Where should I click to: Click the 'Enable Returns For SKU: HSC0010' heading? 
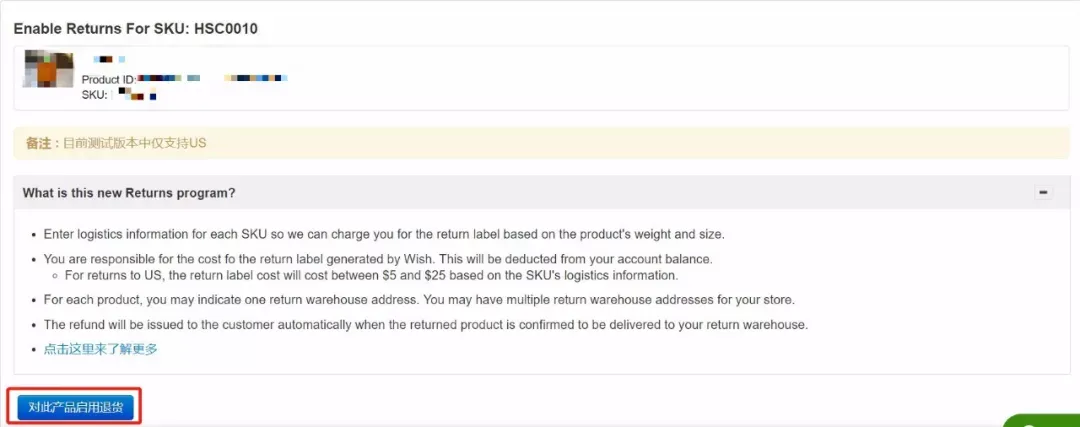coord(136,29)
